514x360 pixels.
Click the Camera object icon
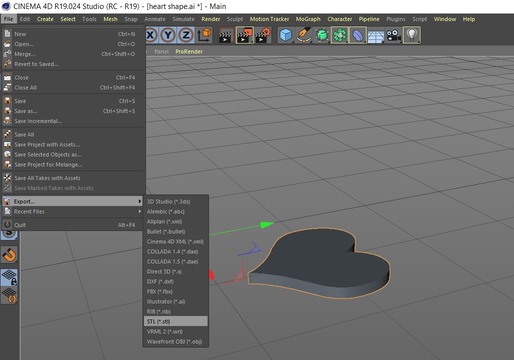(394, 35)
